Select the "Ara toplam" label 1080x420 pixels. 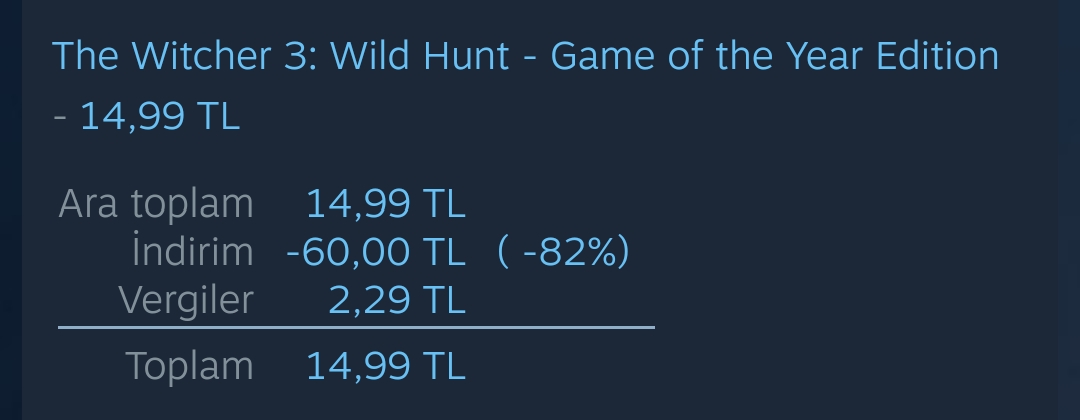156,204
